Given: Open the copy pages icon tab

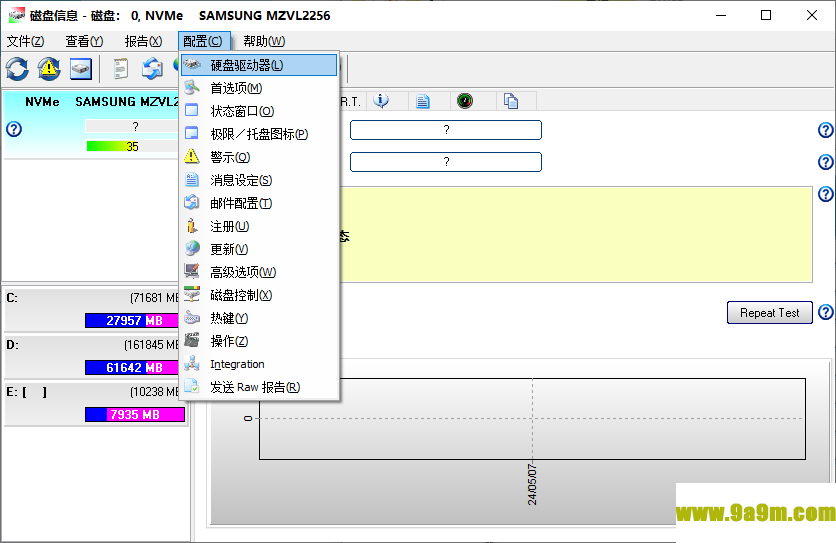Looking at the screenshot, I should coord(511,101).
